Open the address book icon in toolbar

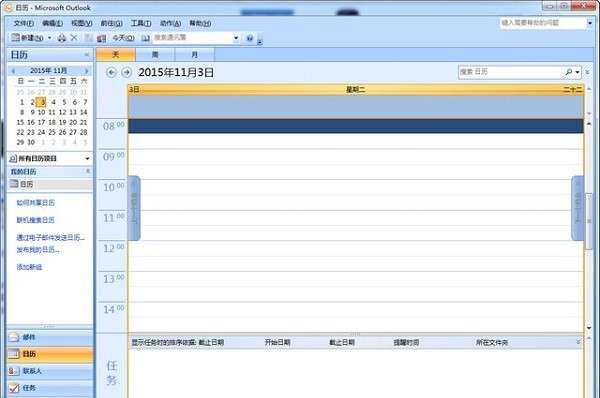(145, 38)
